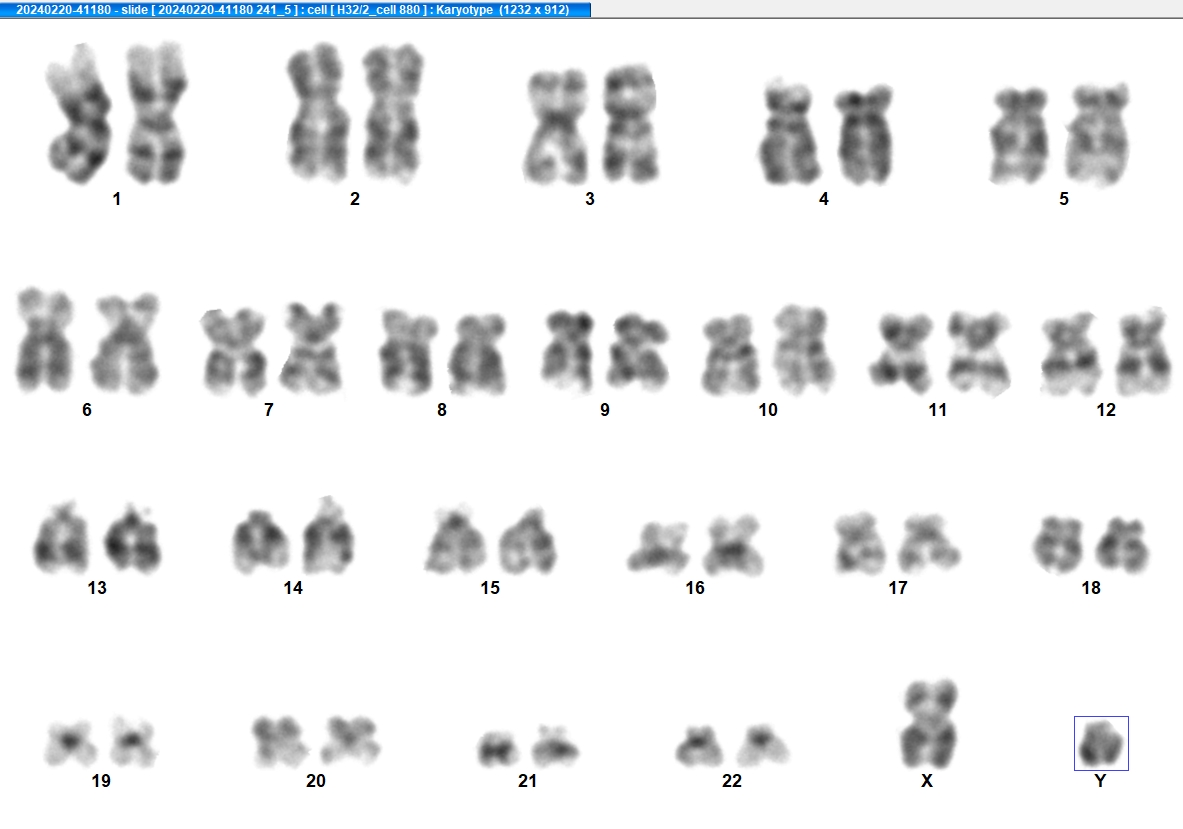Select the left chromosome 21 homolog
Viewport: 1183px width, 829px height.
(x=498, y=749)
